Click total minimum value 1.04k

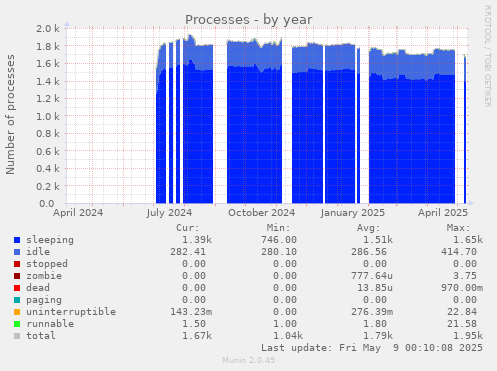(288, 336)
